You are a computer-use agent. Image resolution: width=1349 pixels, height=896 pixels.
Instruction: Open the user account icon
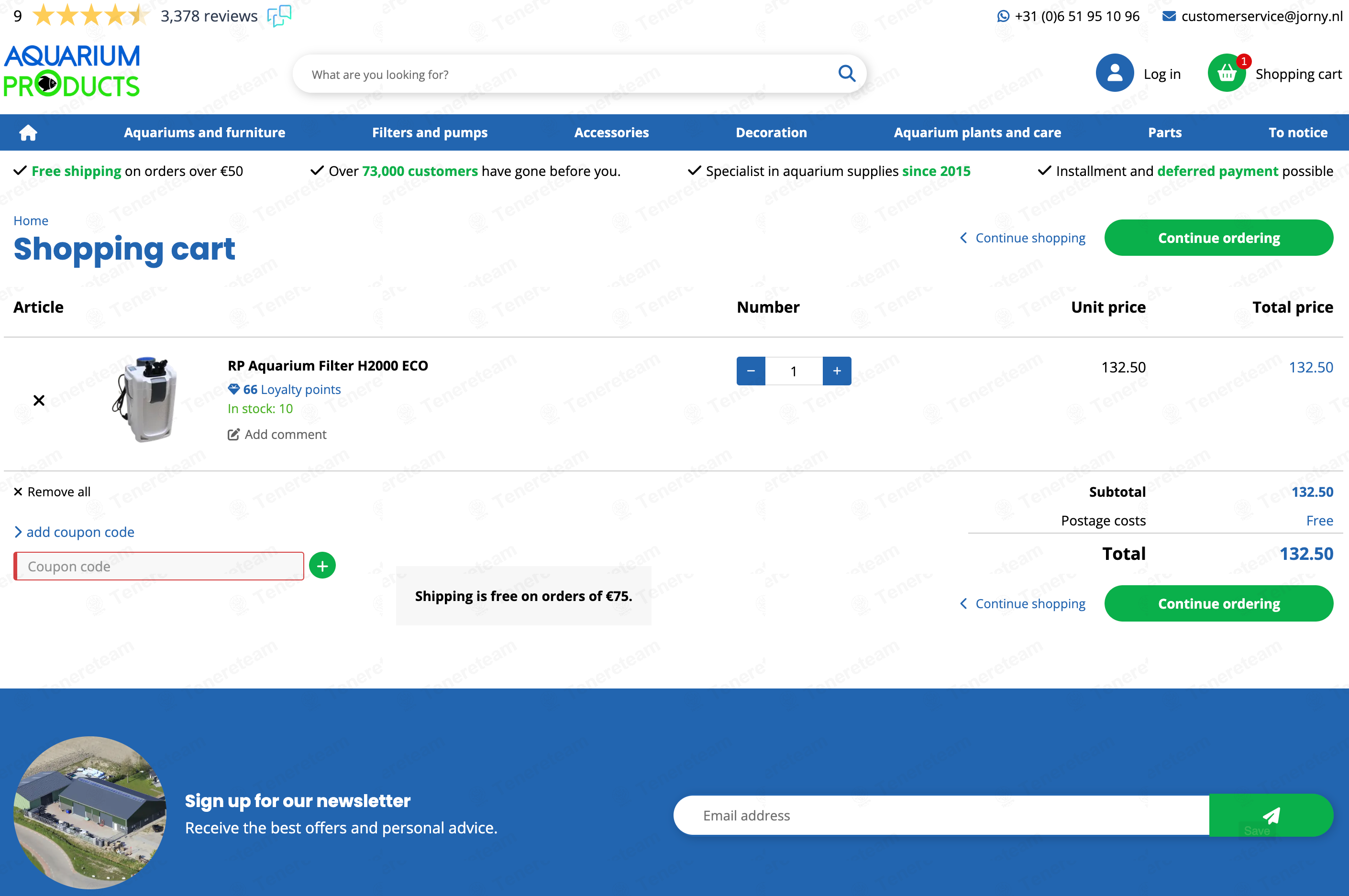pos(1114,73)
